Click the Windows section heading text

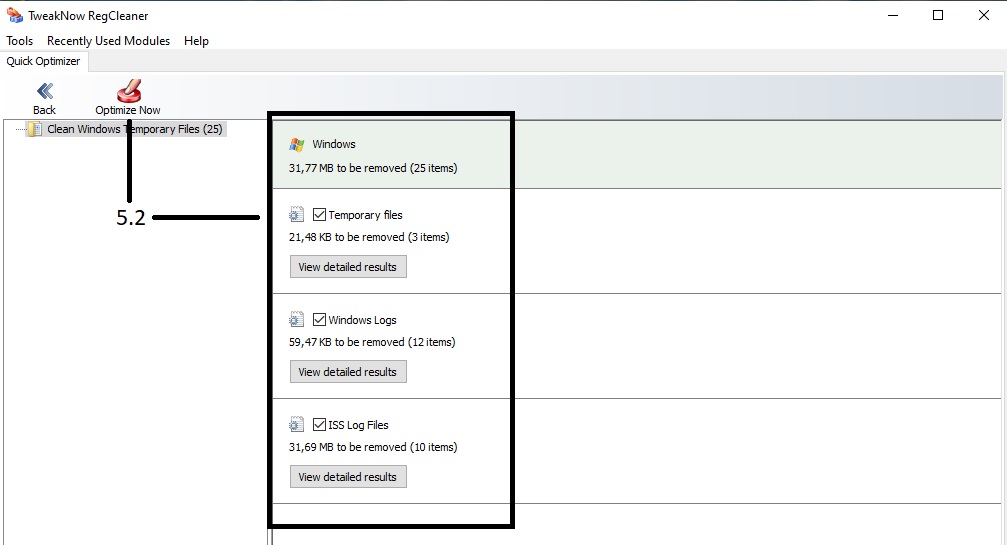click(334, 144)
